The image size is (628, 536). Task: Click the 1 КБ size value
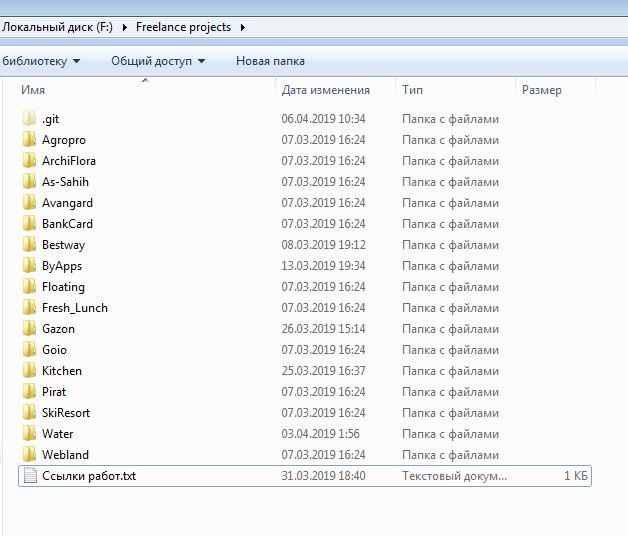576,476
